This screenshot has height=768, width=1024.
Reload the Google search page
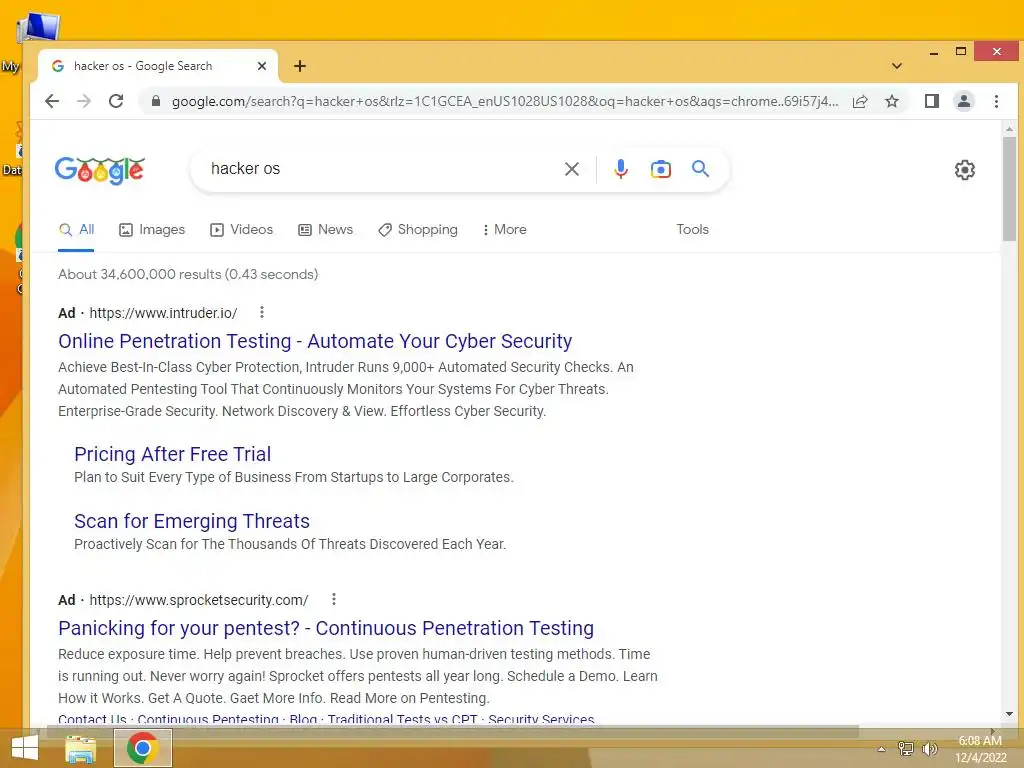pyautogui.click(x=116, y=101)
